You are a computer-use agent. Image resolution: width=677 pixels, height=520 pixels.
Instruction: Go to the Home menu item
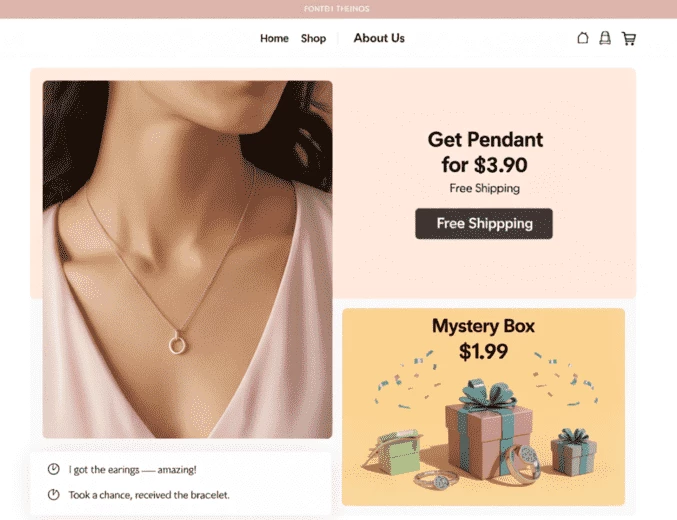274,38
